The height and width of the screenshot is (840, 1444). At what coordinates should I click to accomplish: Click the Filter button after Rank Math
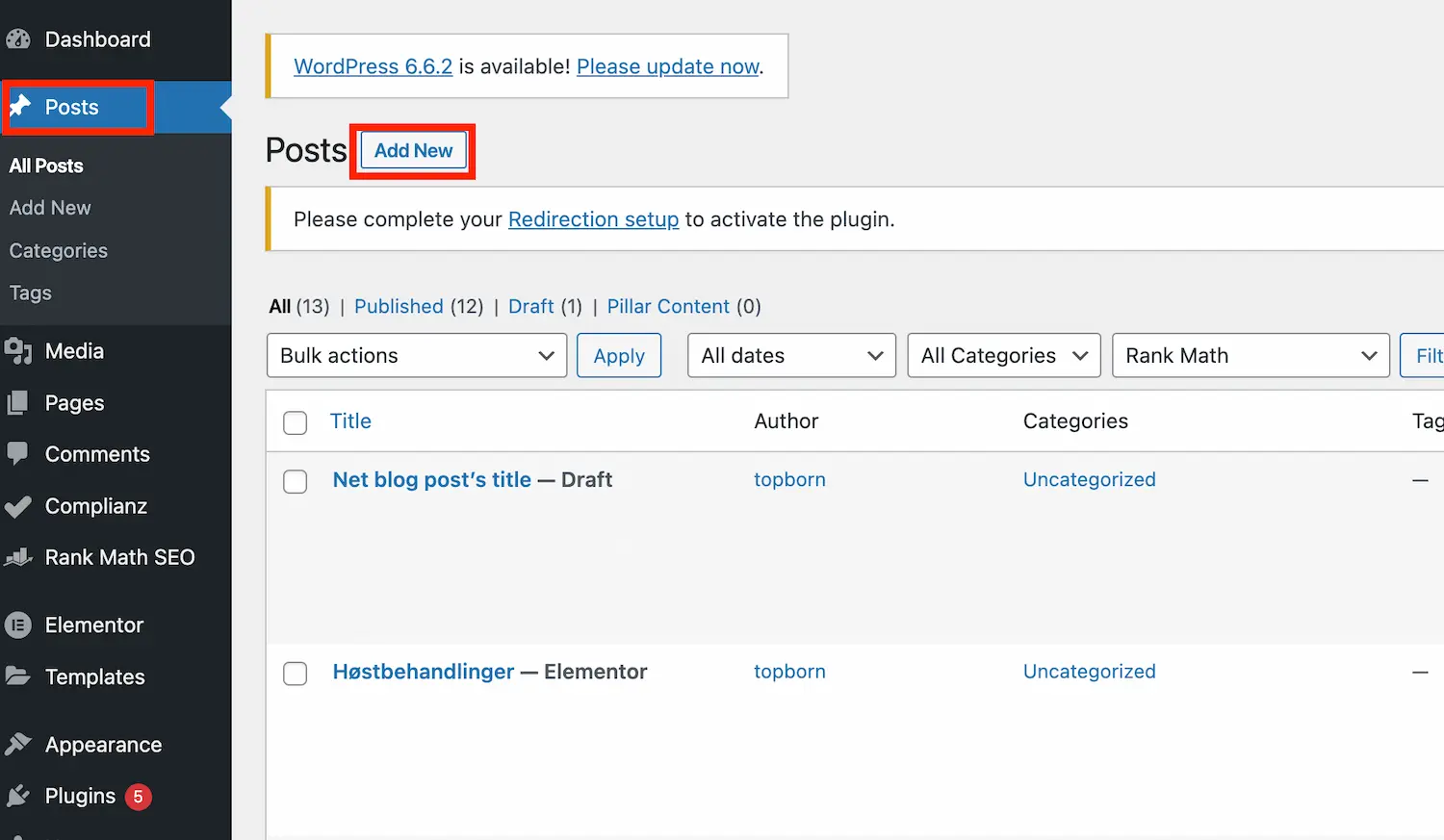point(1423,355)
